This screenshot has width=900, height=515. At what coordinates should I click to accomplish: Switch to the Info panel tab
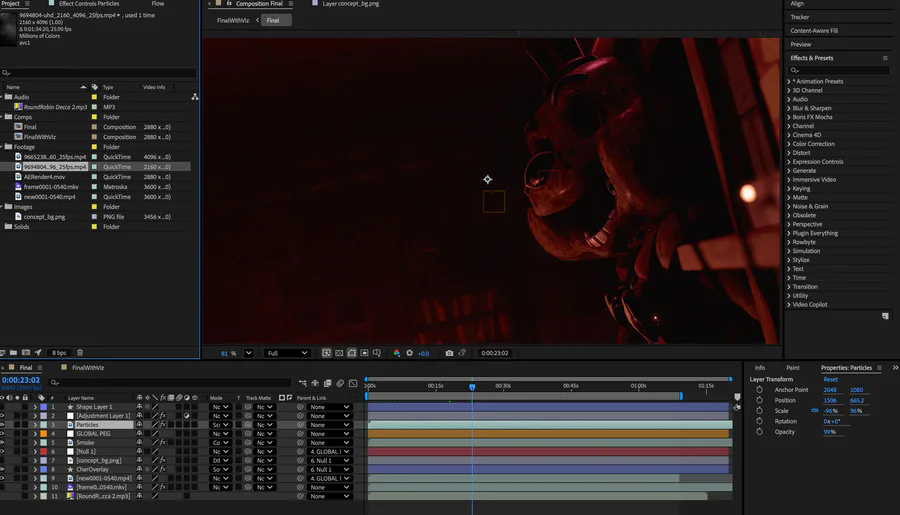click(760, 367)
